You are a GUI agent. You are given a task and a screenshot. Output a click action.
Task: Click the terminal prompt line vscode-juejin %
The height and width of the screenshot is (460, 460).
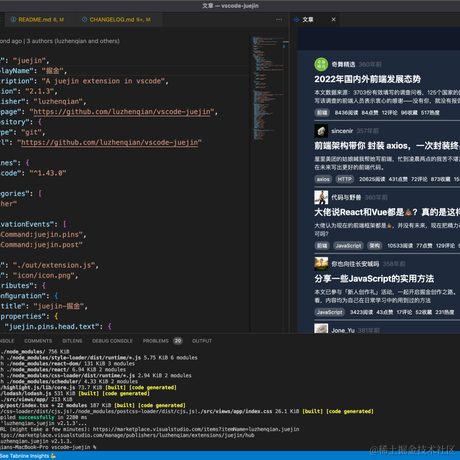click(x=48, y=447)
